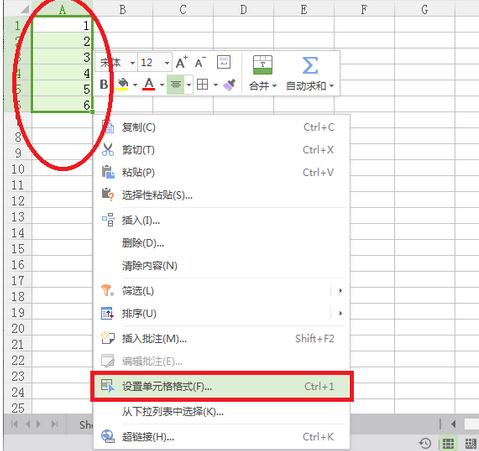Screen dimensions: 479x451
Task: Open the font name dropdown
Action: (x=132, y=63)
